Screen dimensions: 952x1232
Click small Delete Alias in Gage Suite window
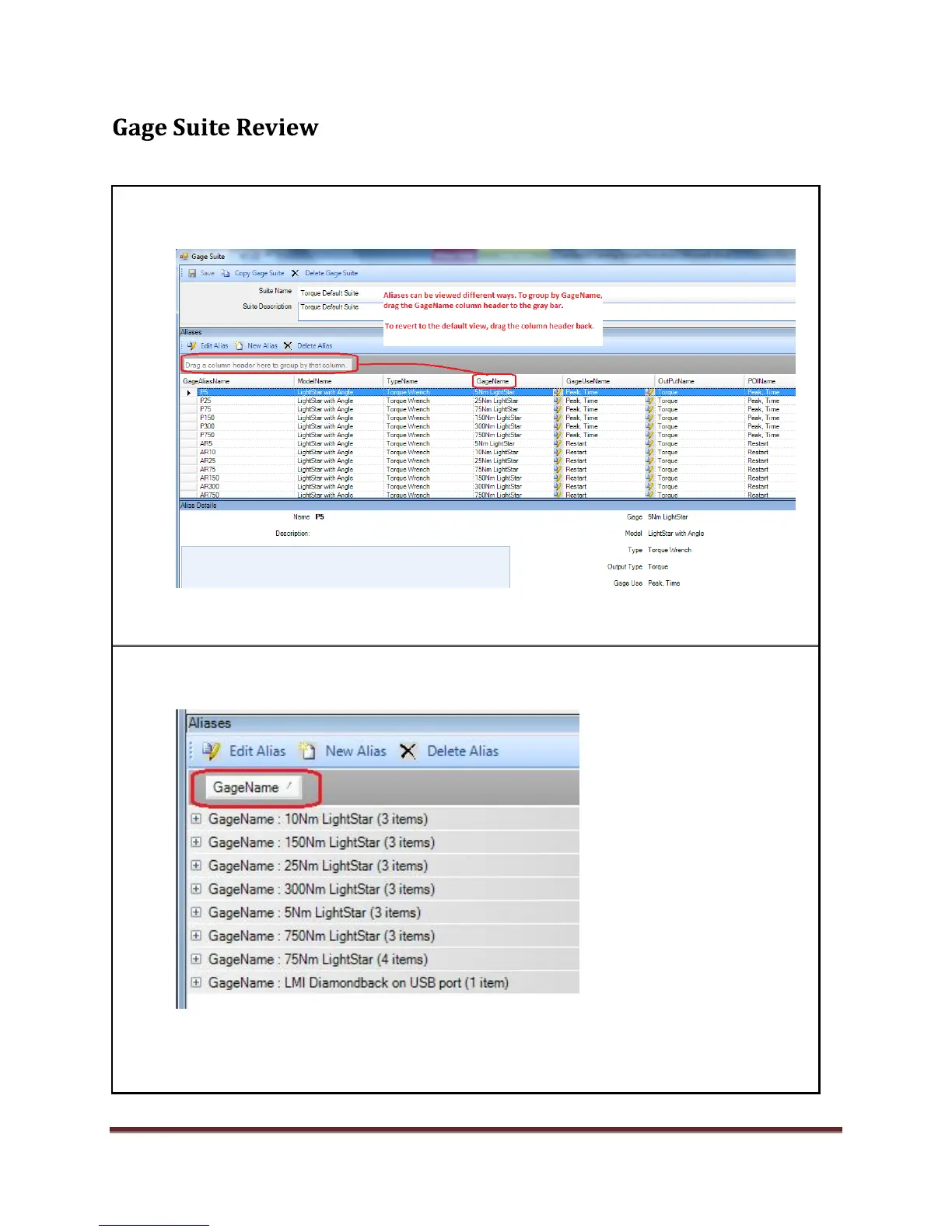click(308, 345)
